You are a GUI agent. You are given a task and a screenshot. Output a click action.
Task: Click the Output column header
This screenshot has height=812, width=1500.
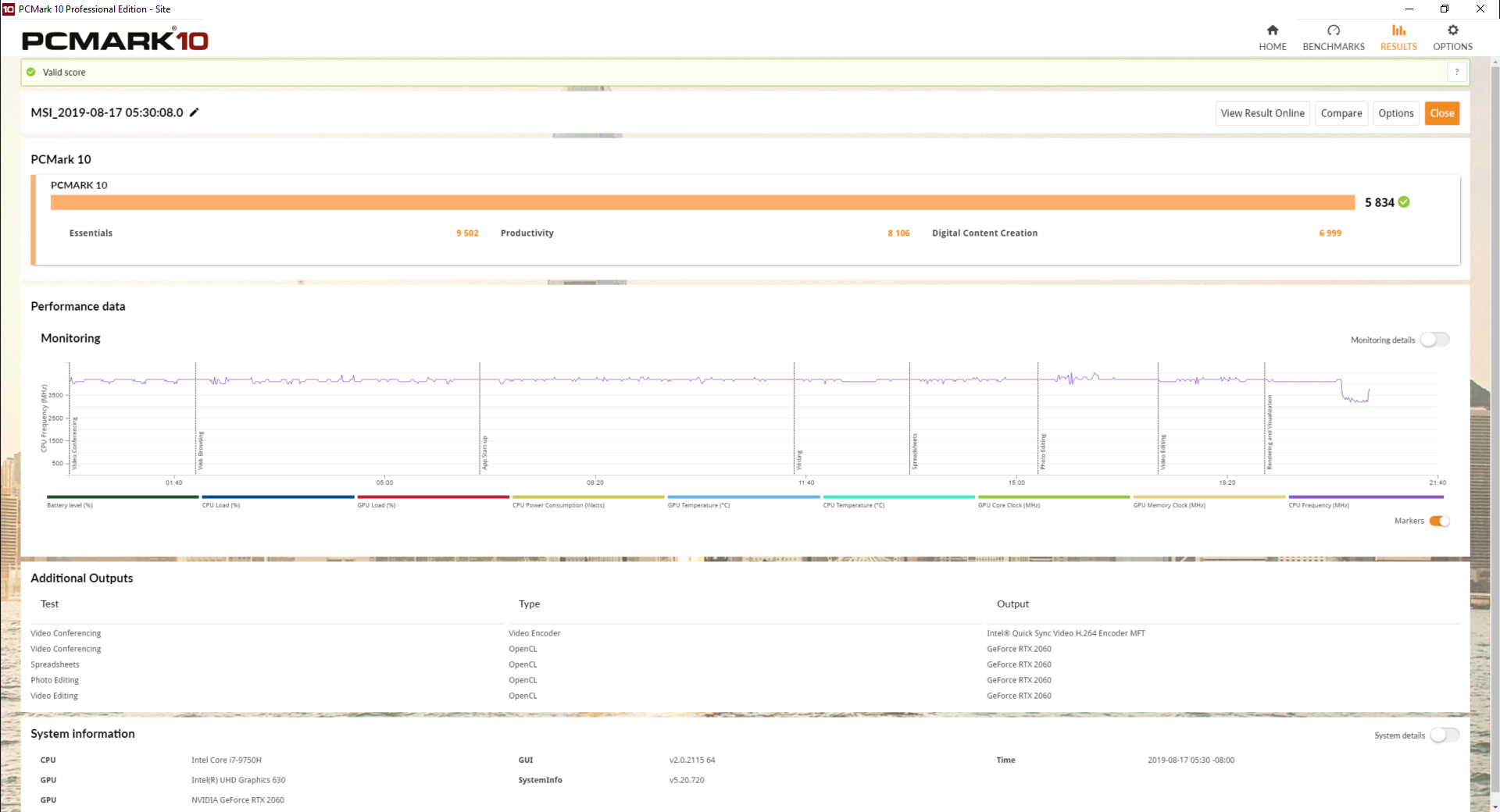coord(1012,604)
